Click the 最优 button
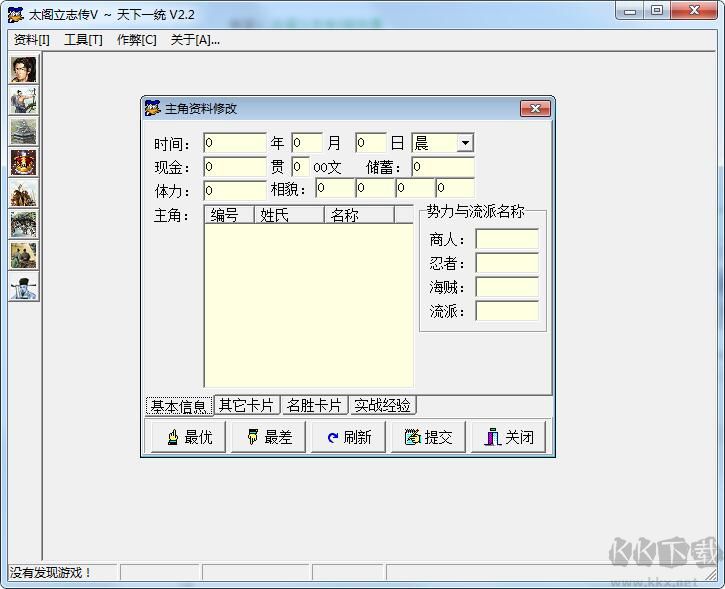 pyautogui.click(x=188, y=437)
